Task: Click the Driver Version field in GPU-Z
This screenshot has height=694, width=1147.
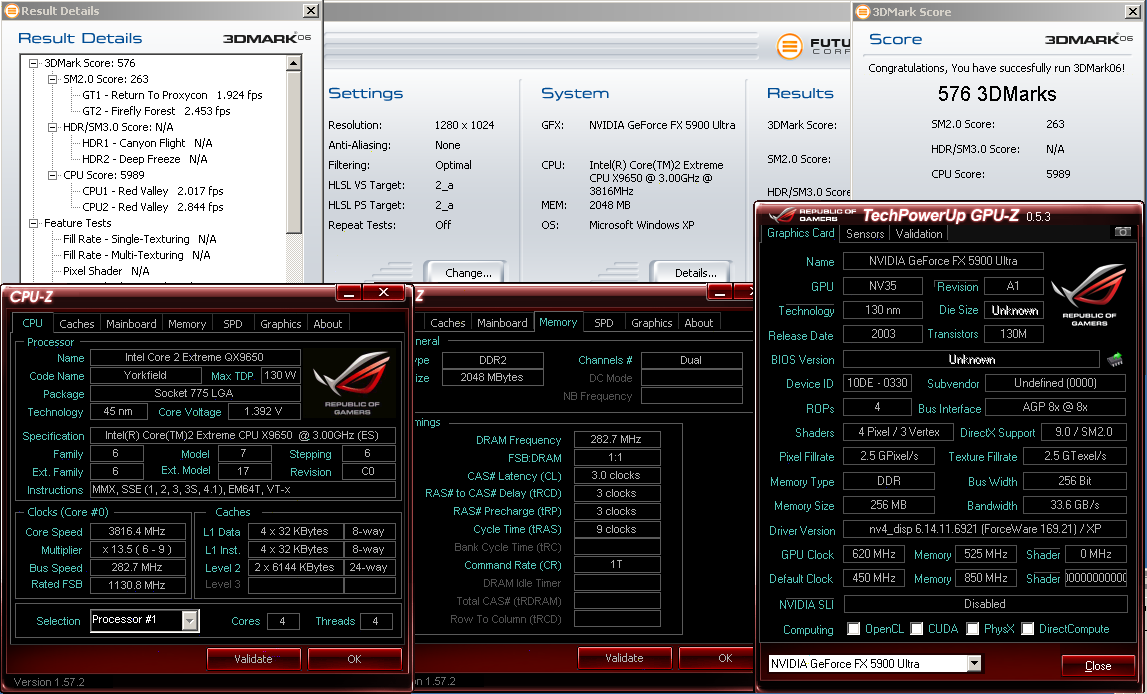Action: (985, 529)
